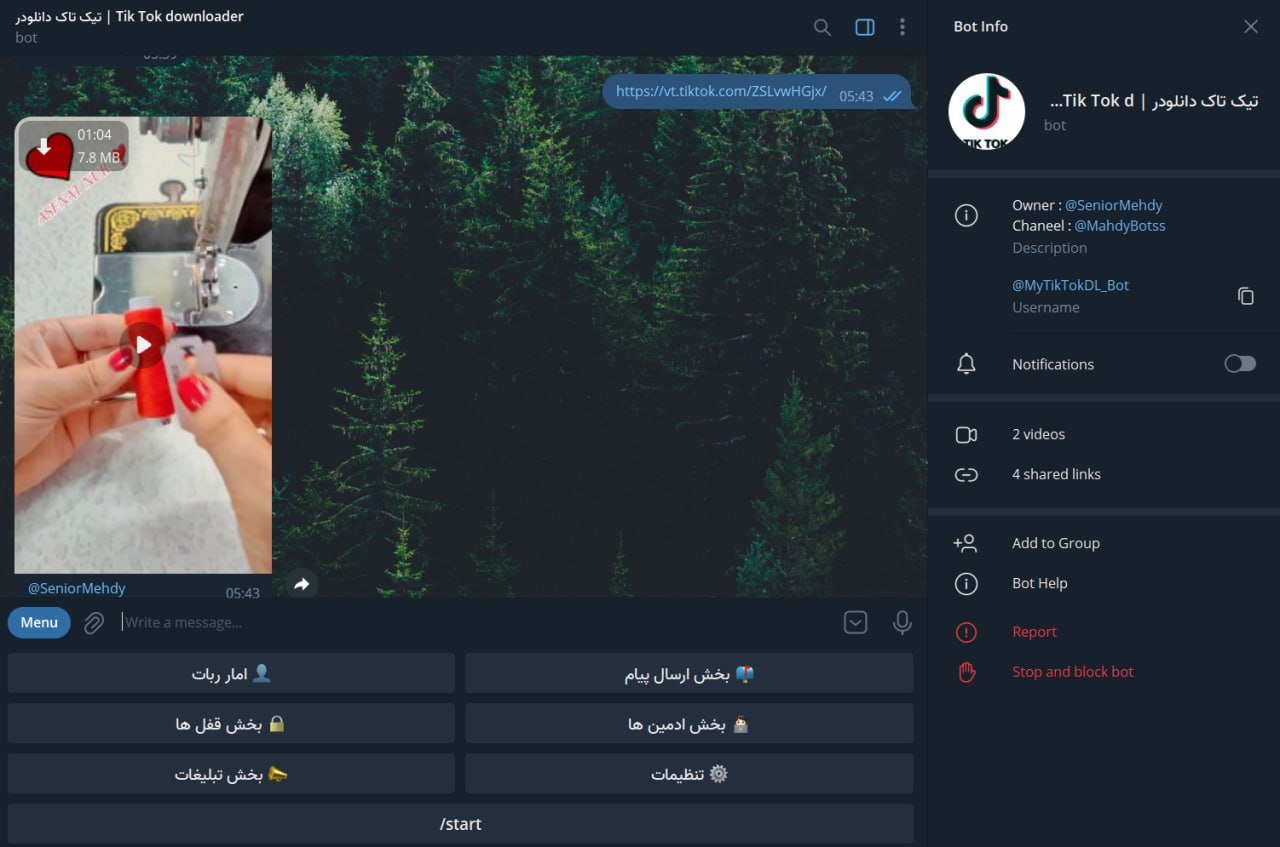Toggle the right sidebar panel icon
1280x847 pixels.
point(865,27)
